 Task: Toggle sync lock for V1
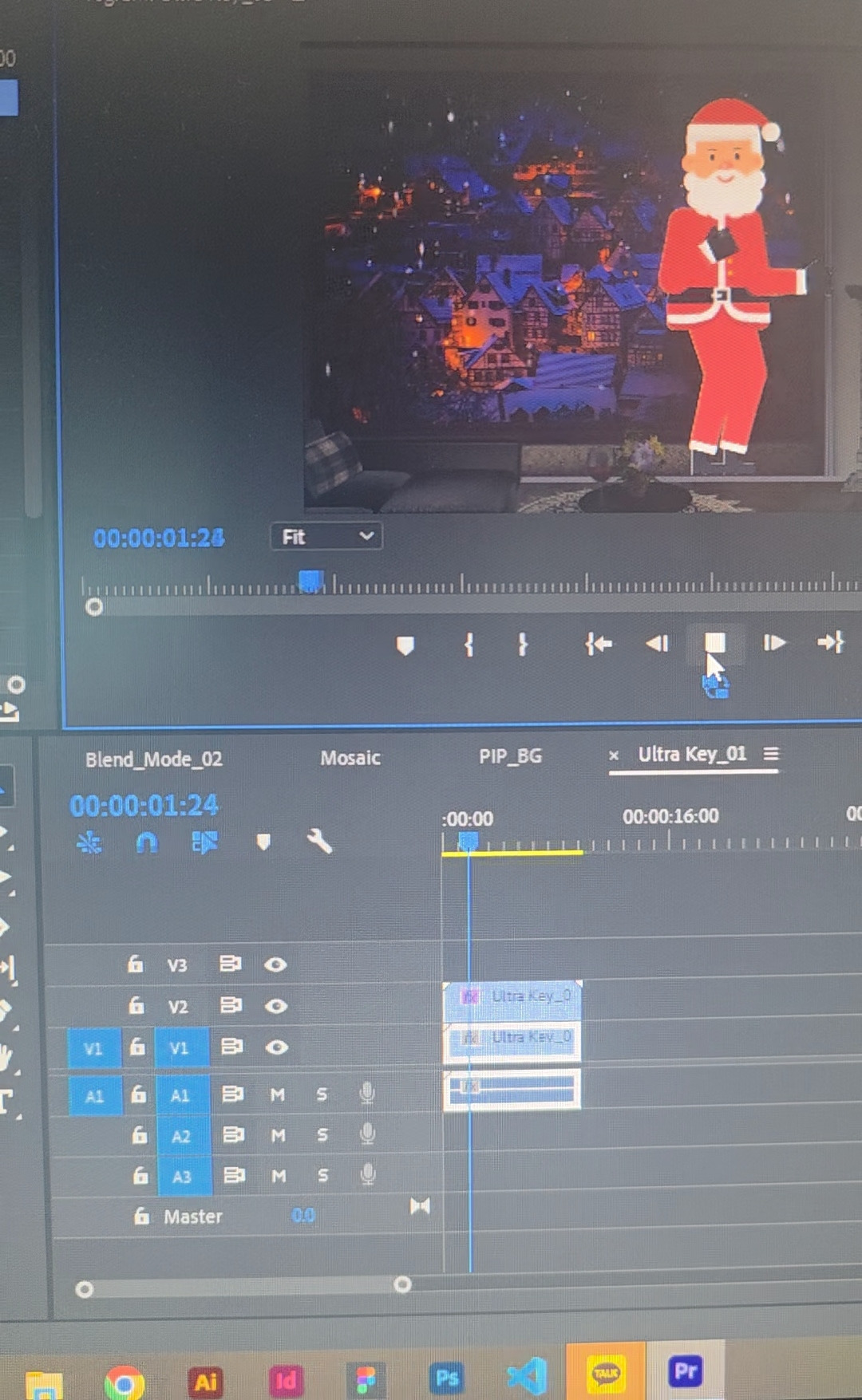[x=232, y=1046]
